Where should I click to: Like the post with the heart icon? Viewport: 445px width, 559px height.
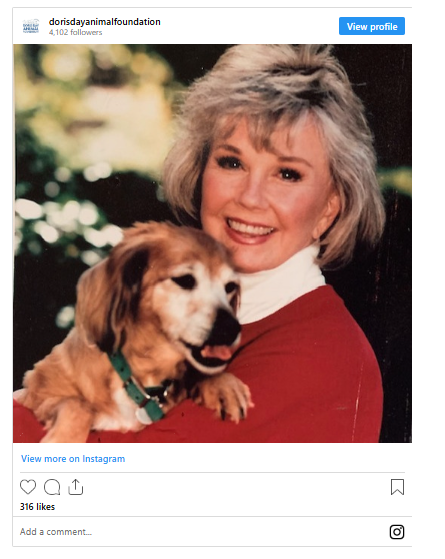[28, 487]
